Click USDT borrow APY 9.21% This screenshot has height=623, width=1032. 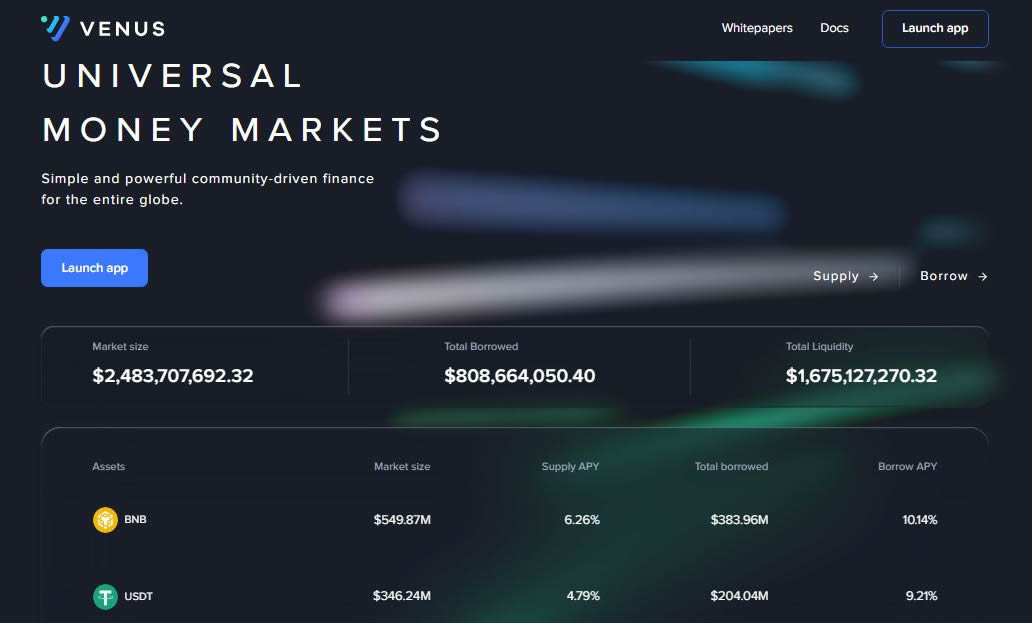click(921, 596)
